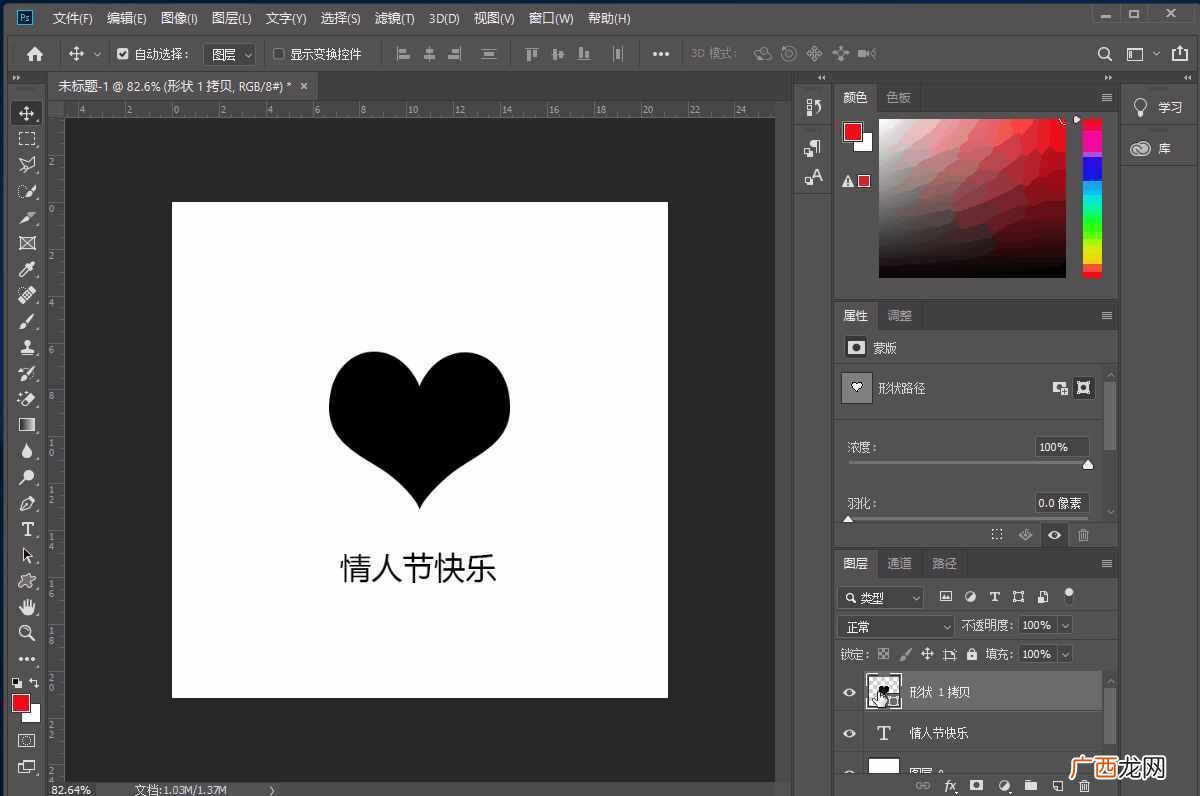Switch to the 色板 tab

pyautogui.click(x=898, y=97)
